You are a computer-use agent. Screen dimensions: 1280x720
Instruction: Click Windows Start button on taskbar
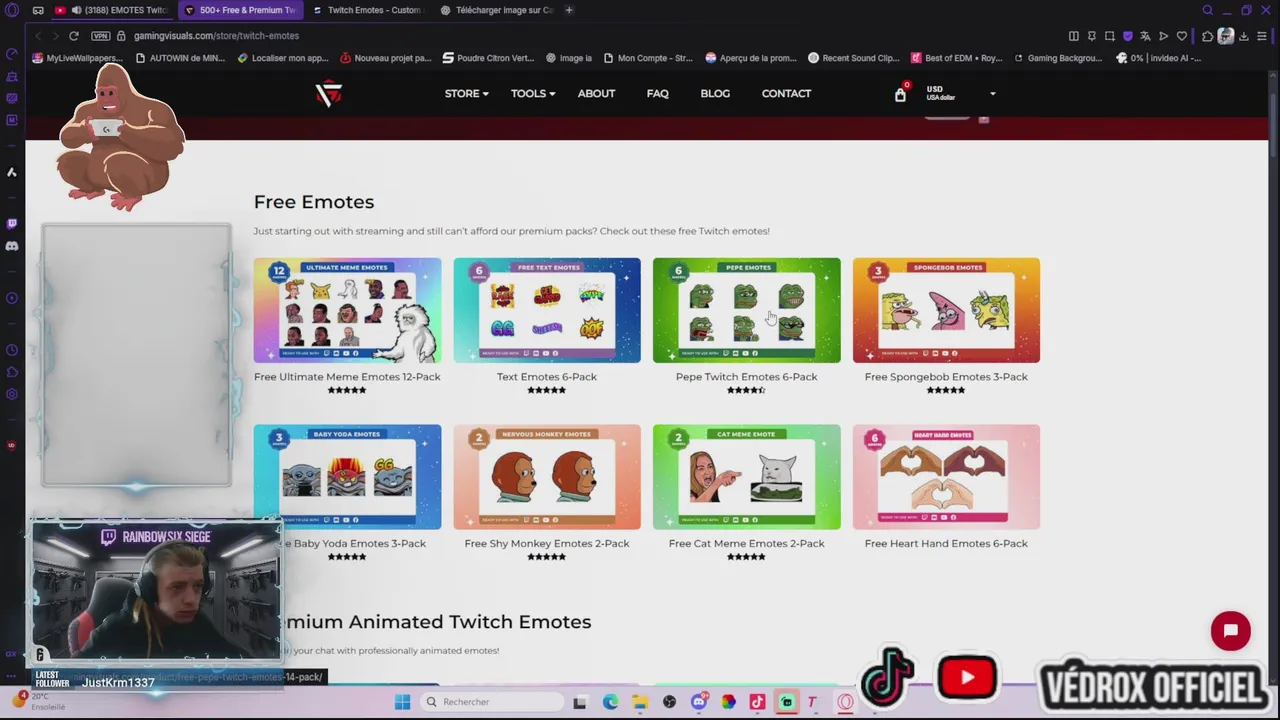402,702
